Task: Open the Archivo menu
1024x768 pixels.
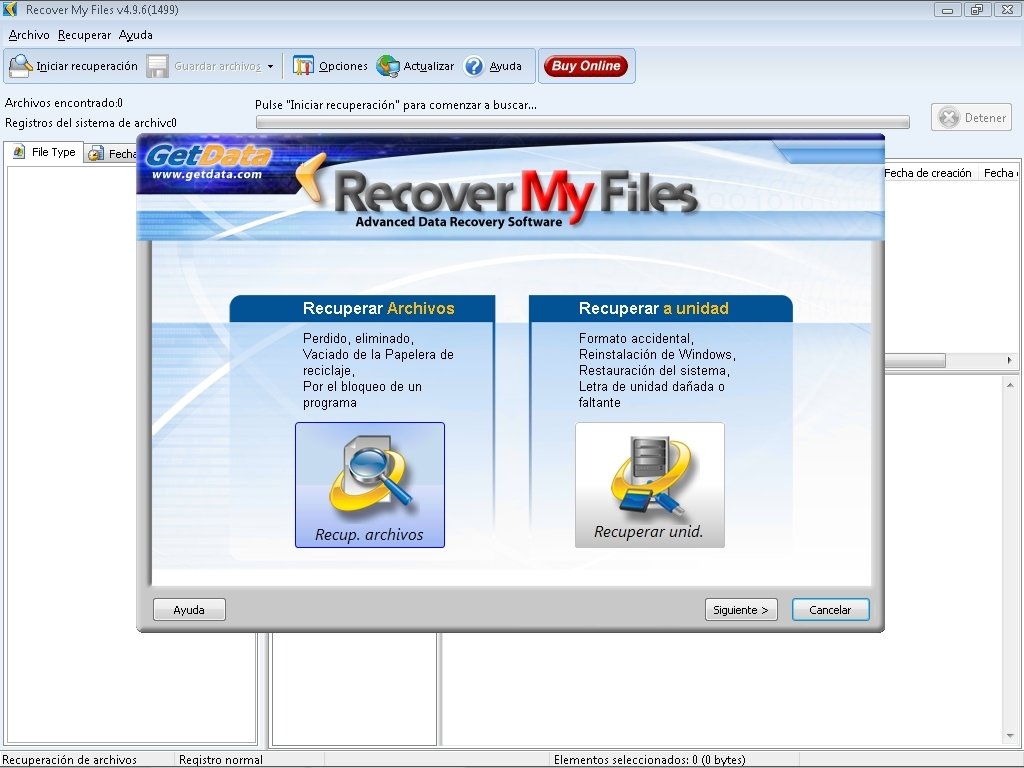Action: click(x=29, y=35)
